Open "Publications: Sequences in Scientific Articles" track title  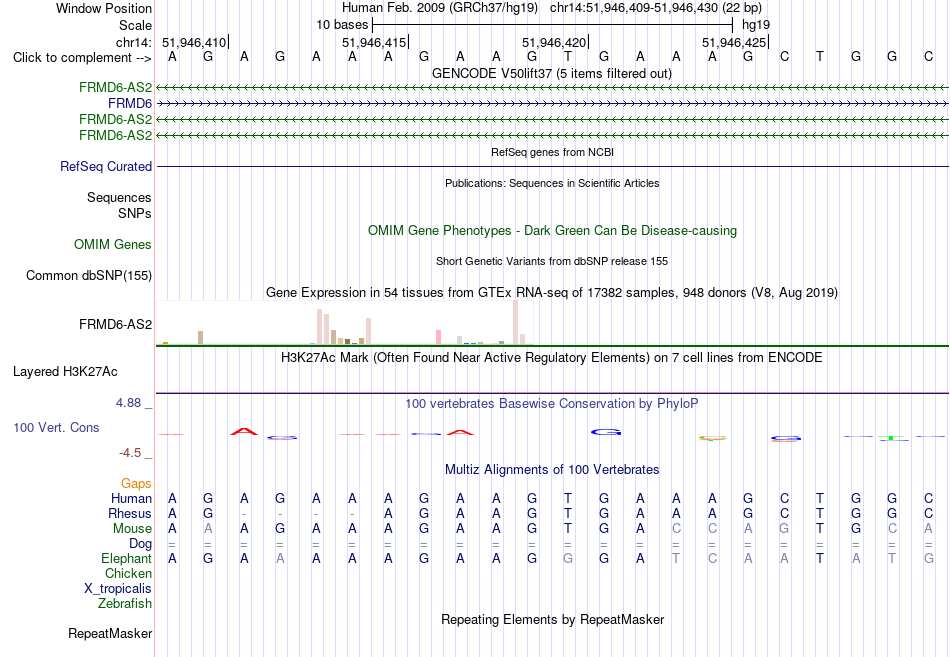[x=552, y=183]
